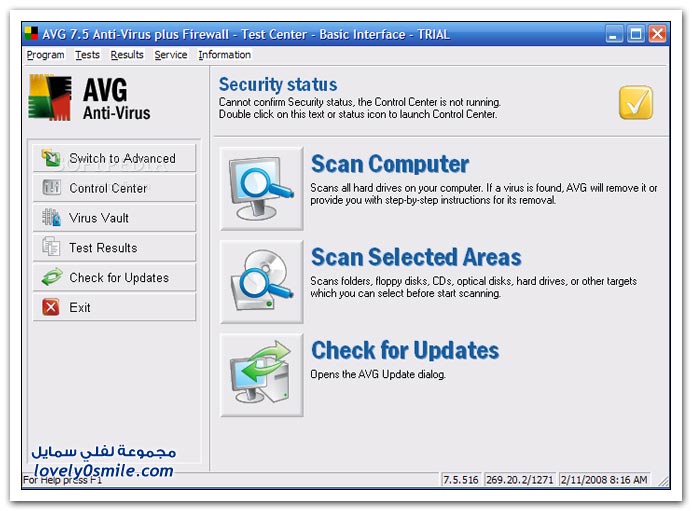Image resolution: width=692 pixels, height=511 pixels.
Task: Open the Results menu
Action: 127,55
